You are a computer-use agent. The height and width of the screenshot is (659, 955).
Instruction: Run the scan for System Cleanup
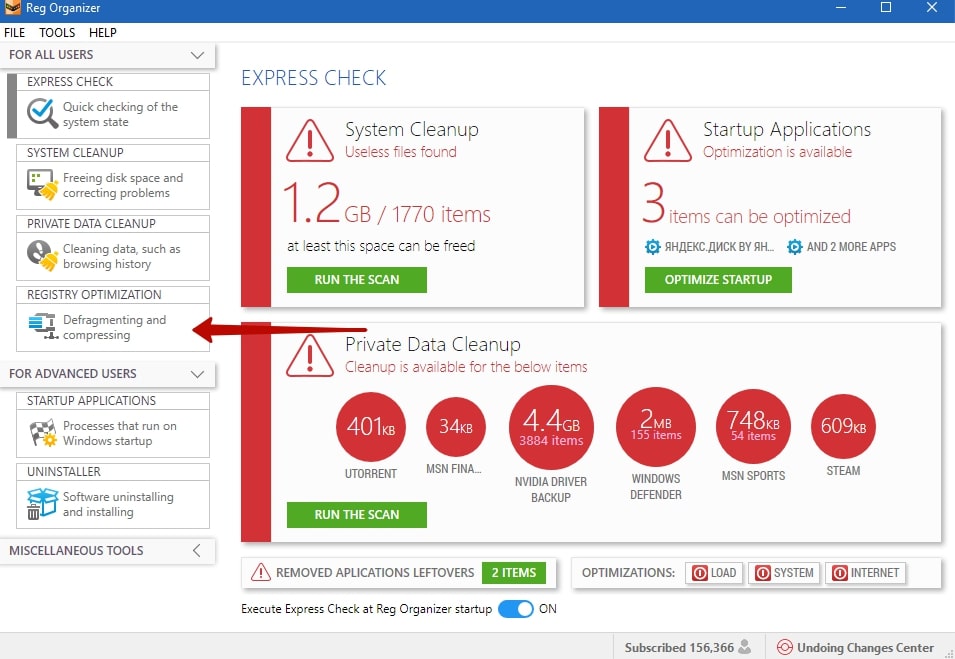point(357,280)
